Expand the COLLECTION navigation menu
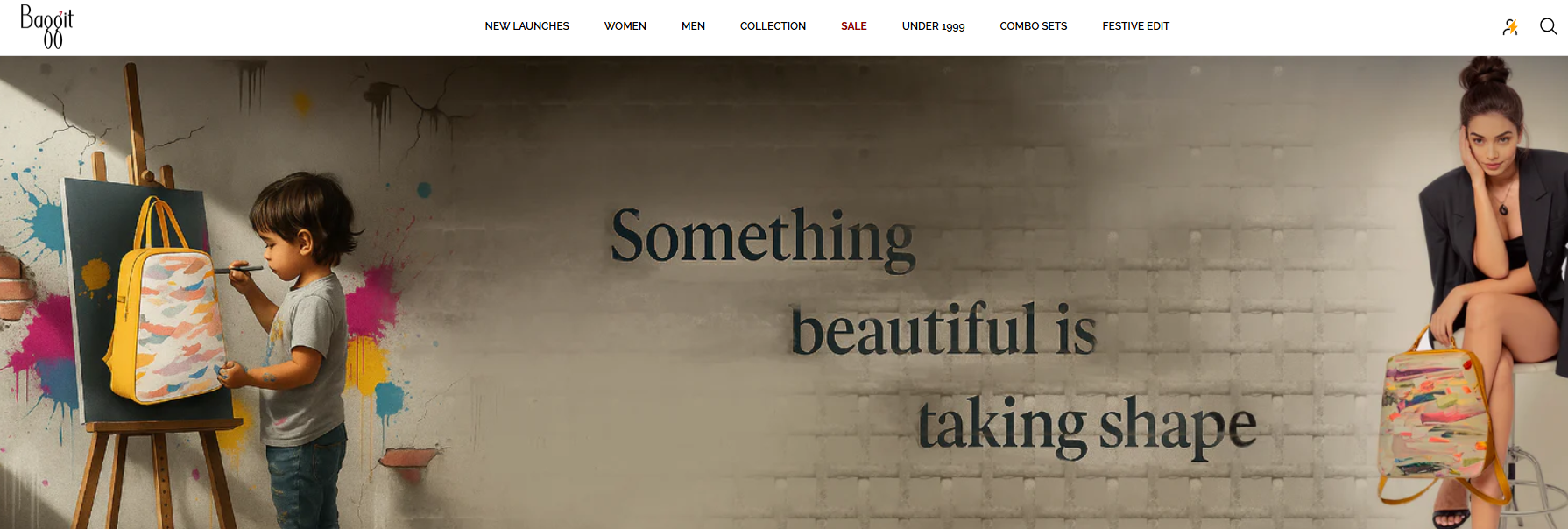The height and width of the screenshot is (529, 1568). pyautogui.click(x=773, y=26)
